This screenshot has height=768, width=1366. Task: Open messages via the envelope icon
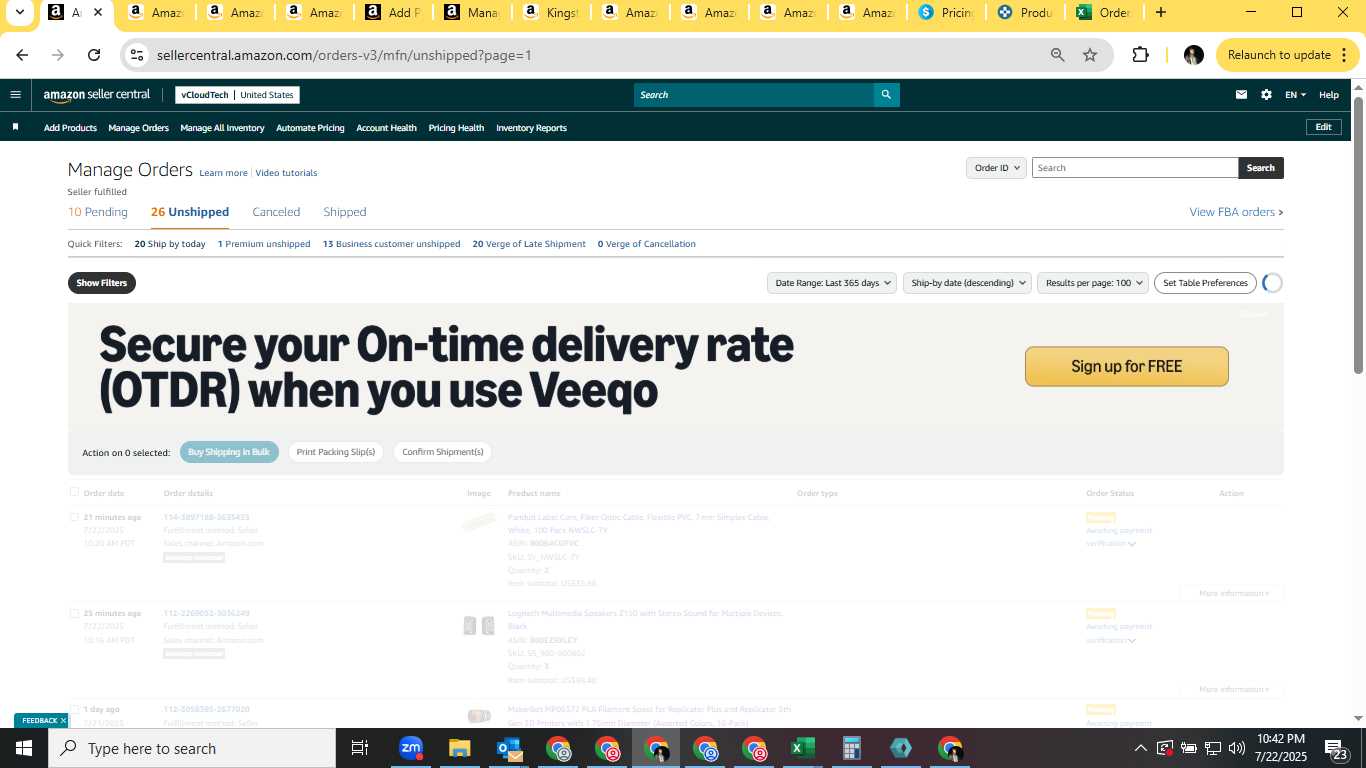tap(1241, 95)
